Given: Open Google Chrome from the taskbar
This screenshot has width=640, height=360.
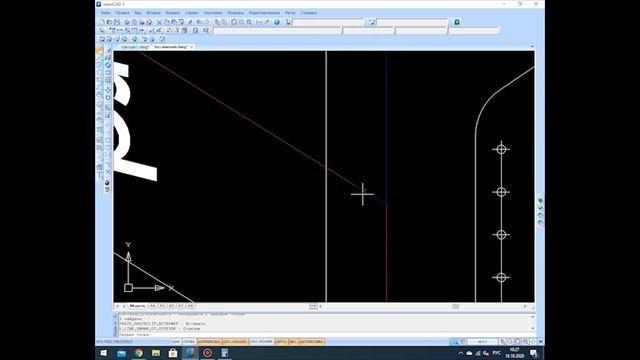Looking at the screenshot, I should pos(139,353).
